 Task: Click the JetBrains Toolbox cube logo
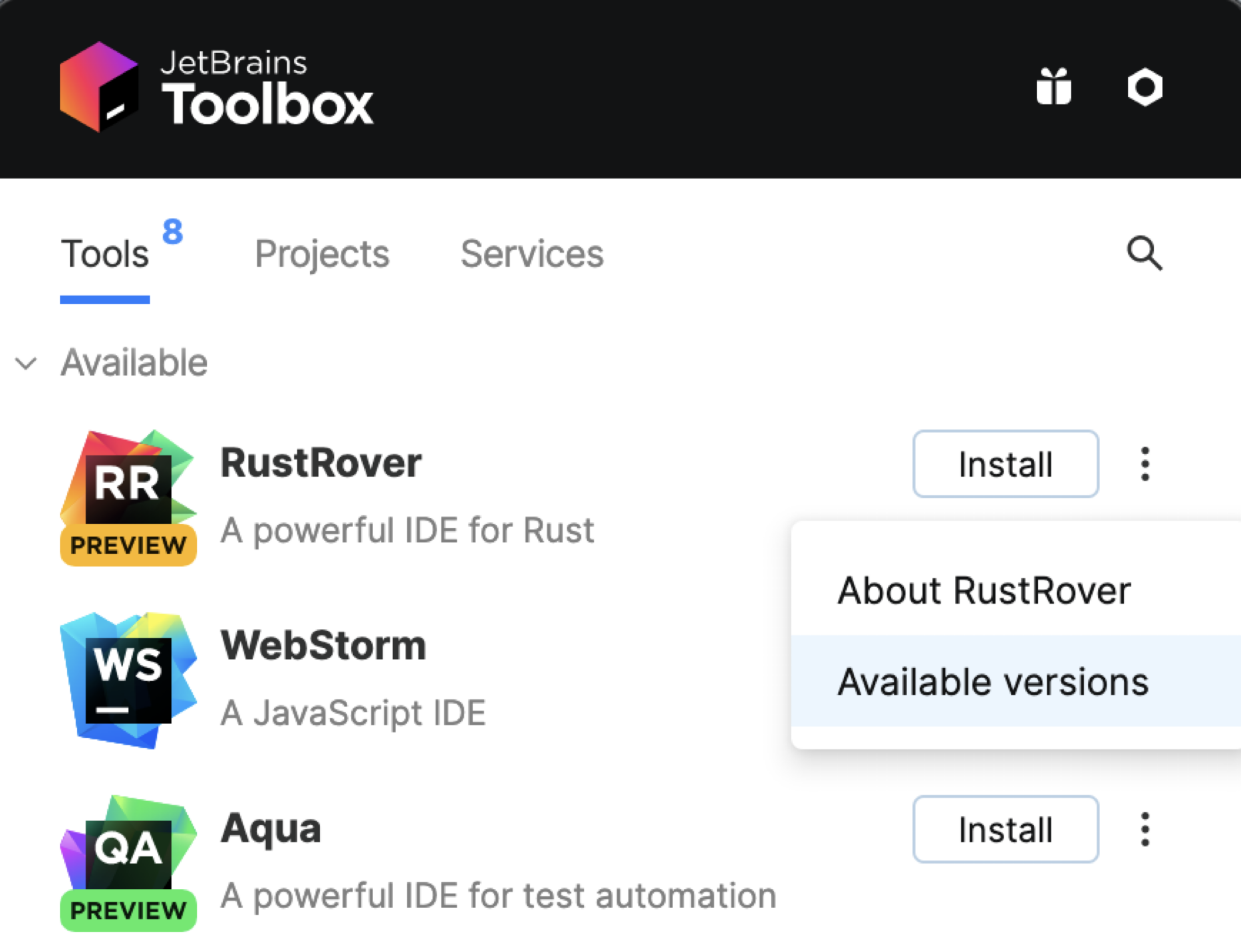pos(99,86)
